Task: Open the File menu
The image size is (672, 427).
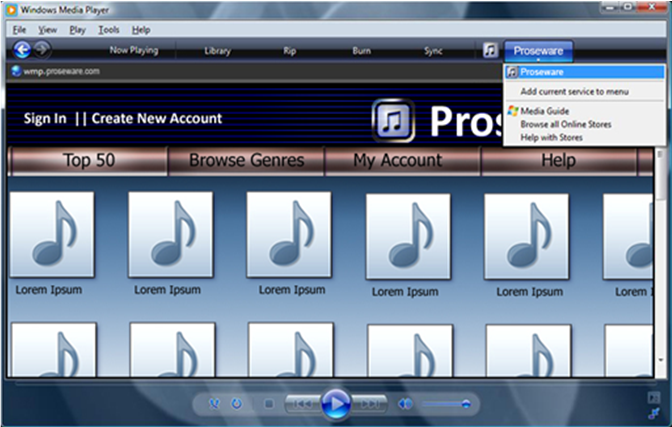Action: tap(19, 30)
